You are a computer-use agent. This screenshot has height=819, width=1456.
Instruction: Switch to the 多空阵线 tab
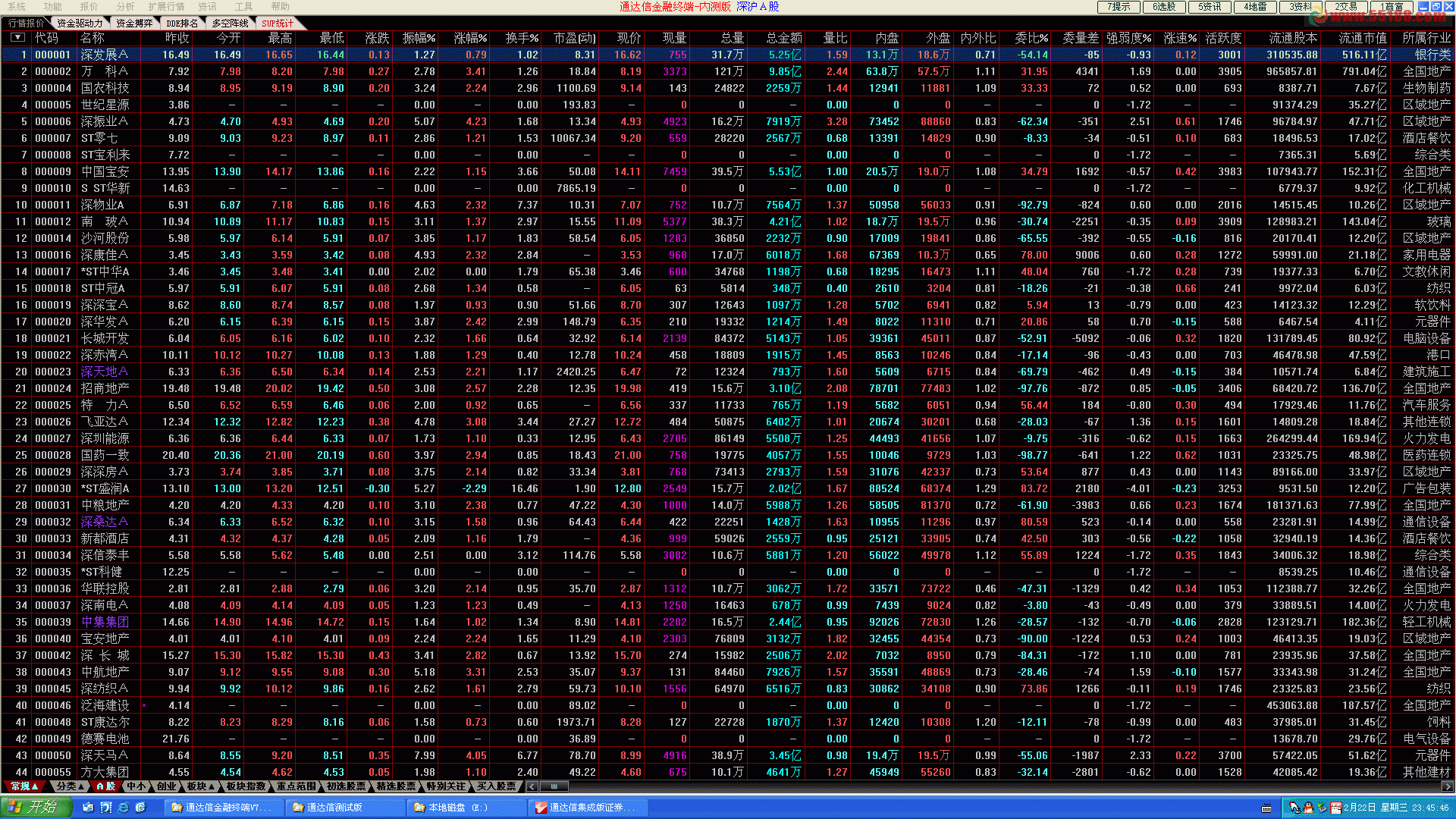231,23
